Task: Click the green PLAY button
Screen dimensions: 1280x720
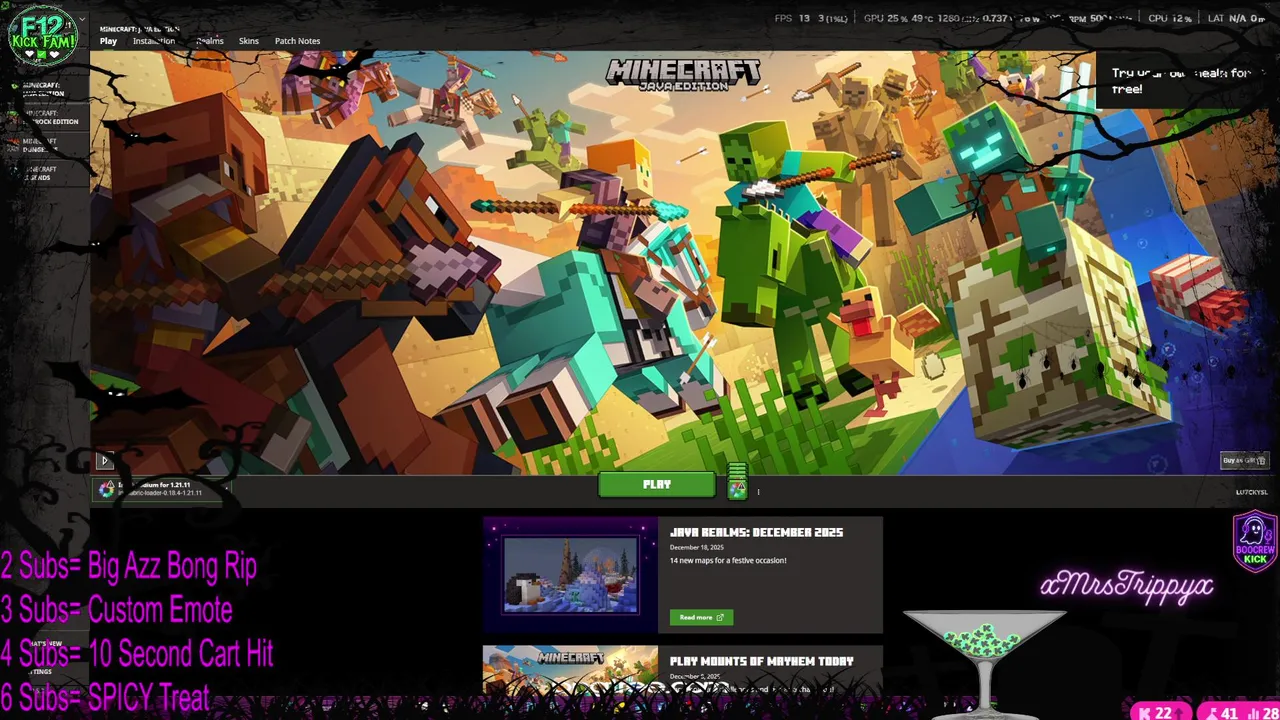Action: [657, 485]
